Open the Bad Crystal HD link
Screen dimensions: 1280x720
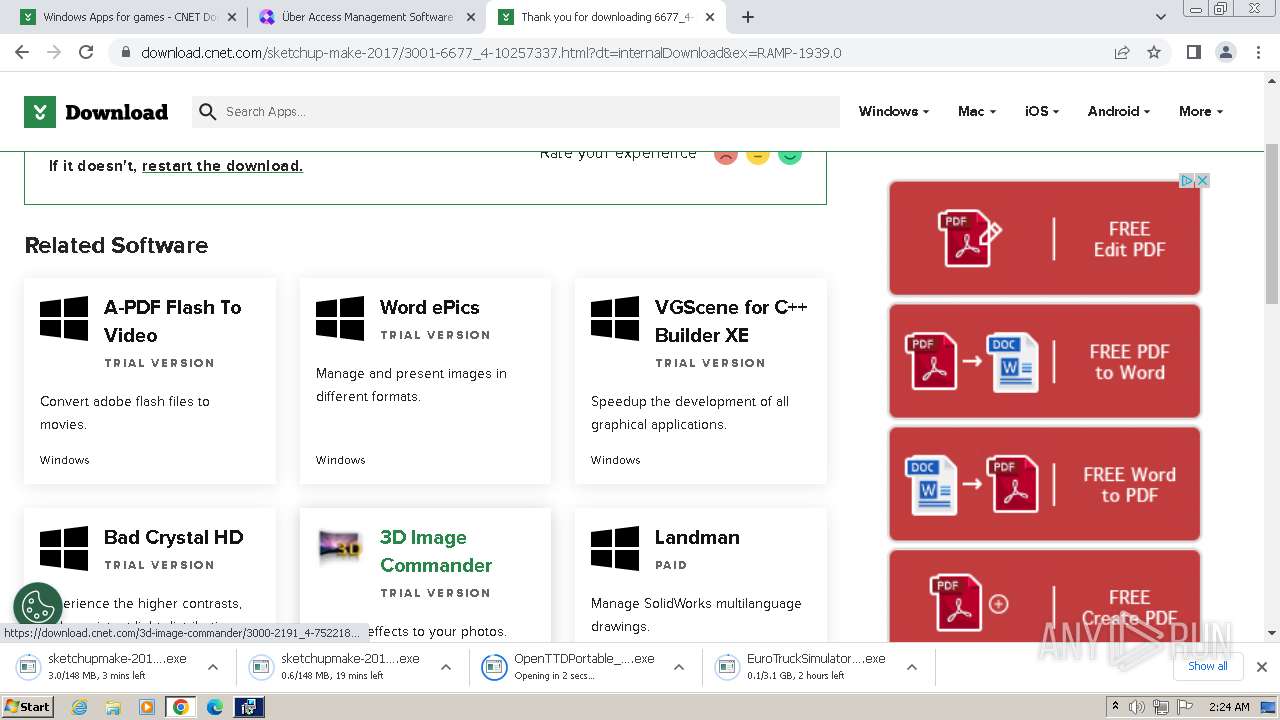tap(173, 537)
